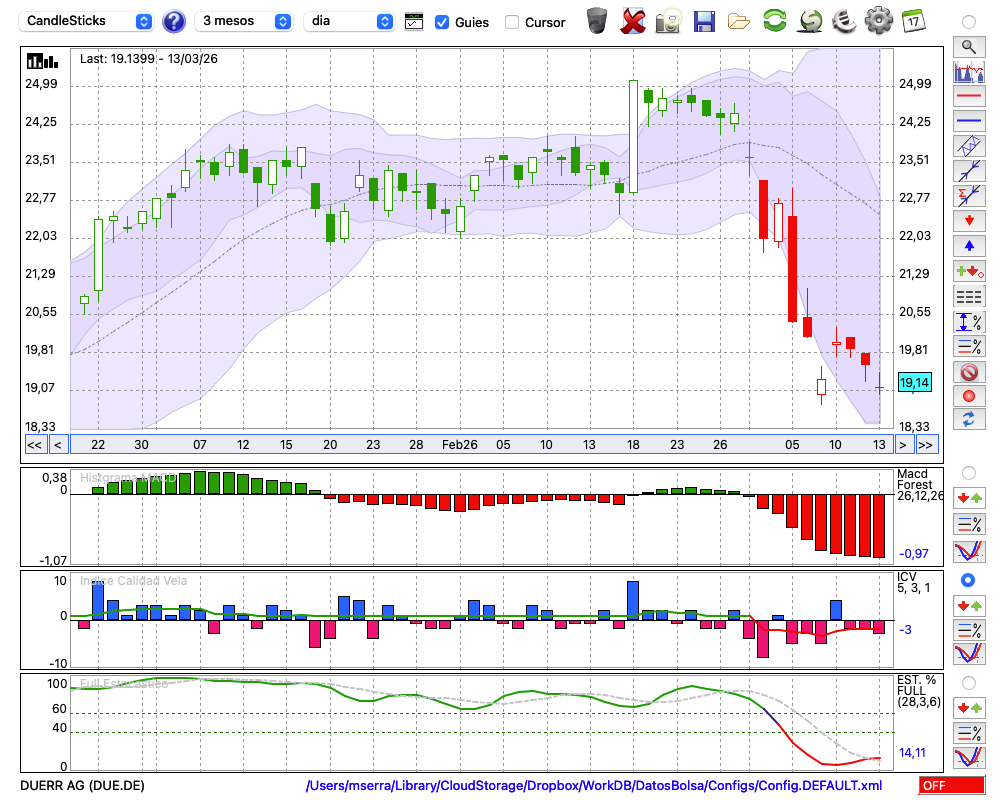Click the DUERR AG (DUE.DE) ticker label

[x=82, y=785]
